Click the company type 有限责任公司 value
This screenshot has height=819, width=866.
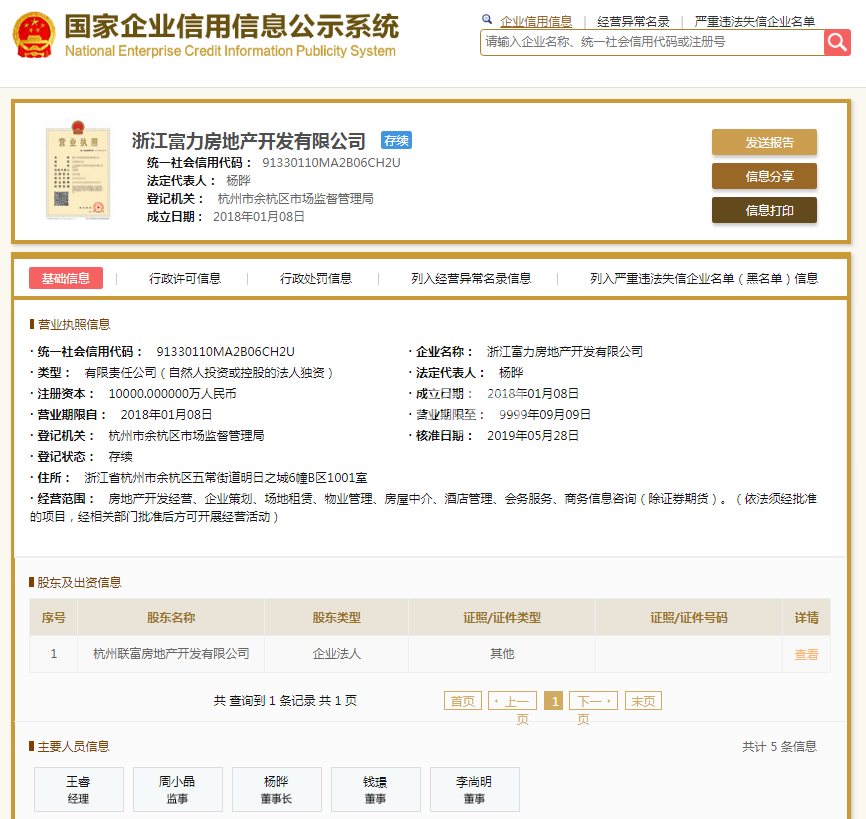point(209,373)
